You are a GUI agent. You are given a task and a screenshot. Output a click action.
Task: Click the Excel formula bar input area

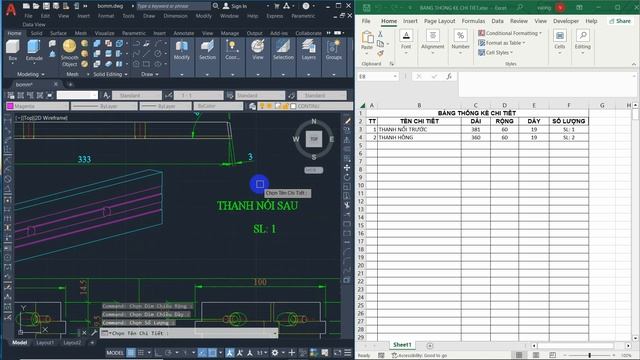click(x=547, y=84)
